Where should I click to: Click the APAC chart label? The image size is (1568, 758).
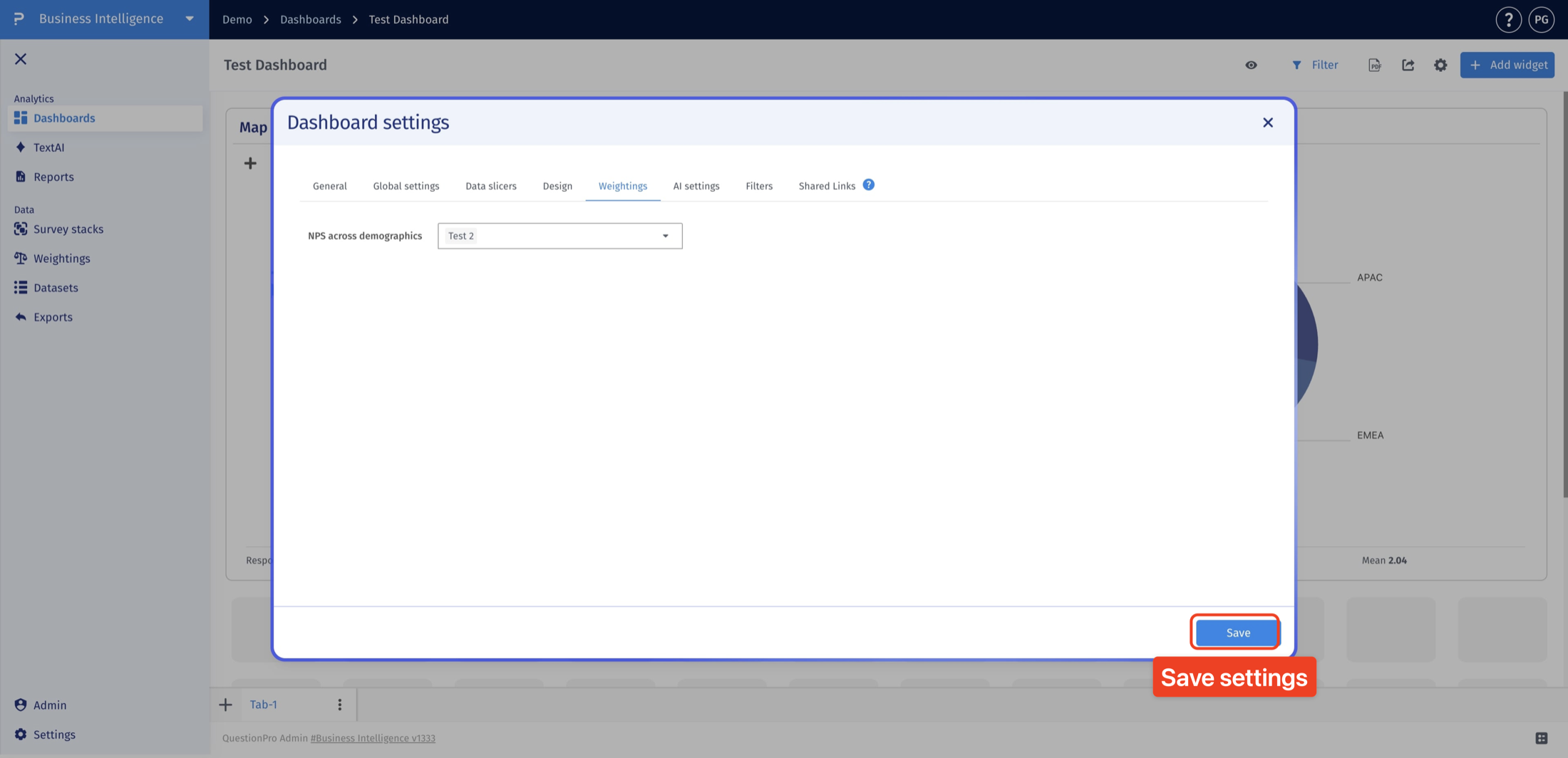click(1369, 277)
